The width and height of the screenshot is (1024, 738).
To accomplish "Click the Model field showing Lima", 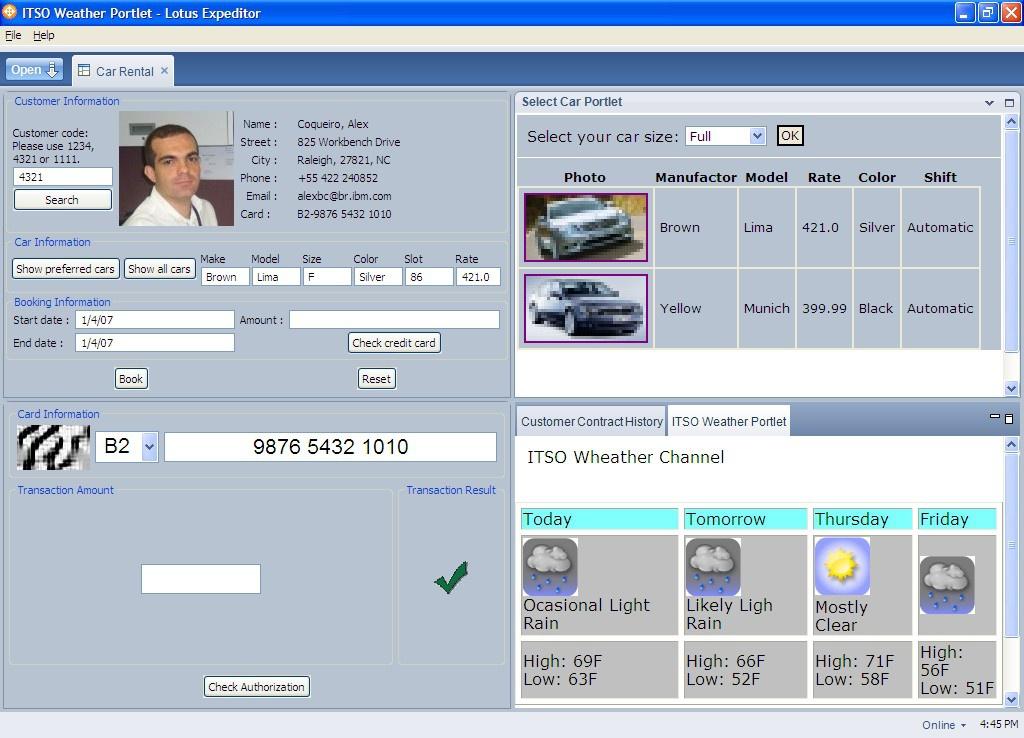I will (276, 277).
